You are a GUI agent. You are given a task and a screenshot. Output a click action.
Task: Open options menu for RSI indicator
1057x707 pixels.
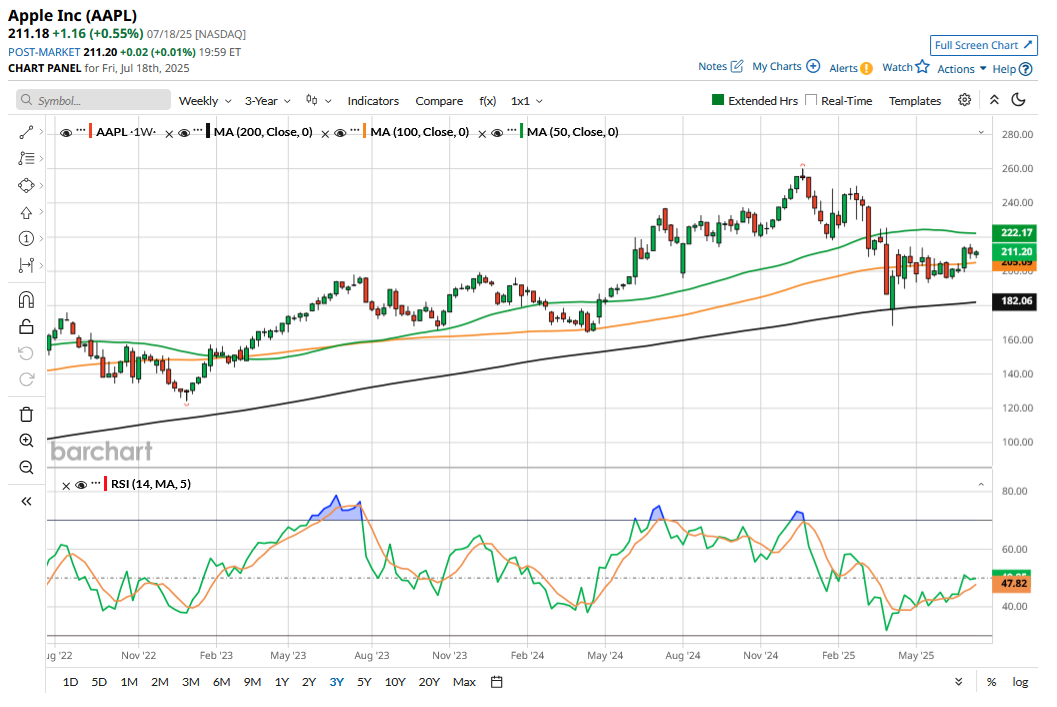pos(96,483)
